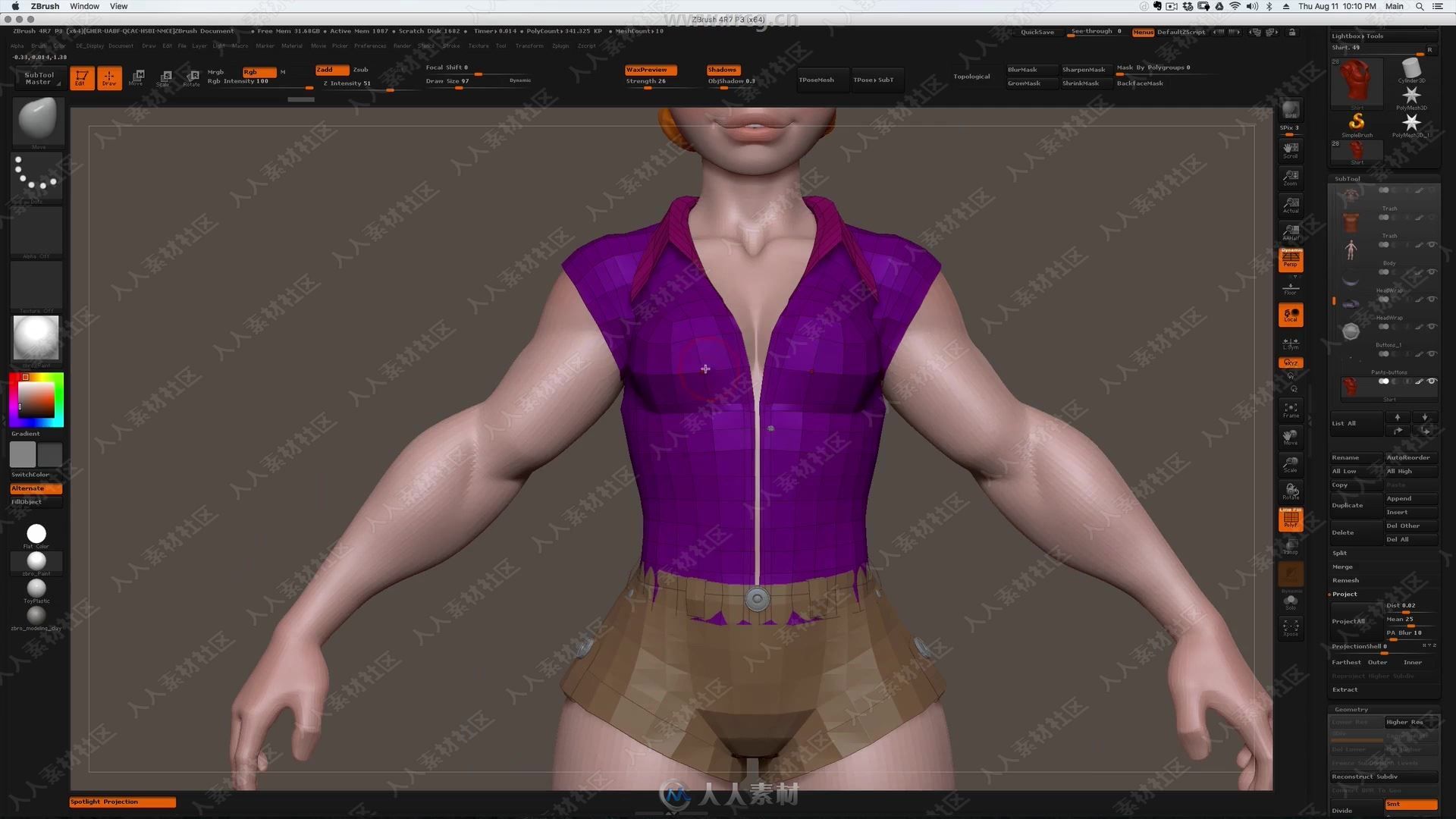Expand the Extract subsection
This screenshot has height=819, width=1456.
(1345, 689)
